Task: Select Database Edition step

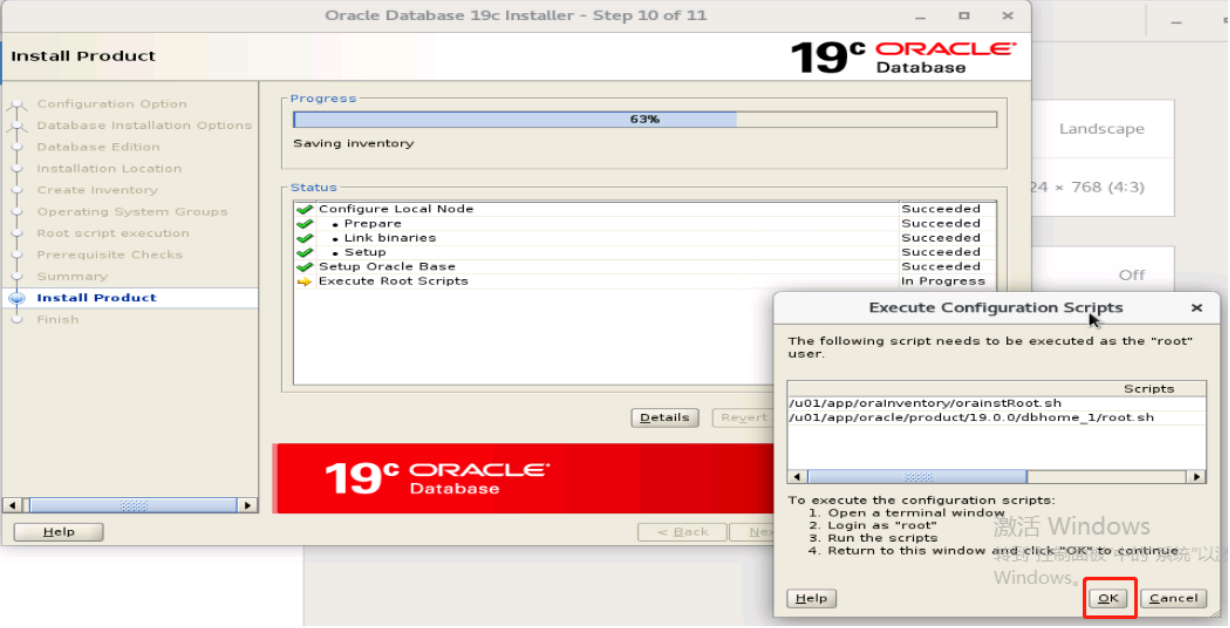Action: coord(98,147)
